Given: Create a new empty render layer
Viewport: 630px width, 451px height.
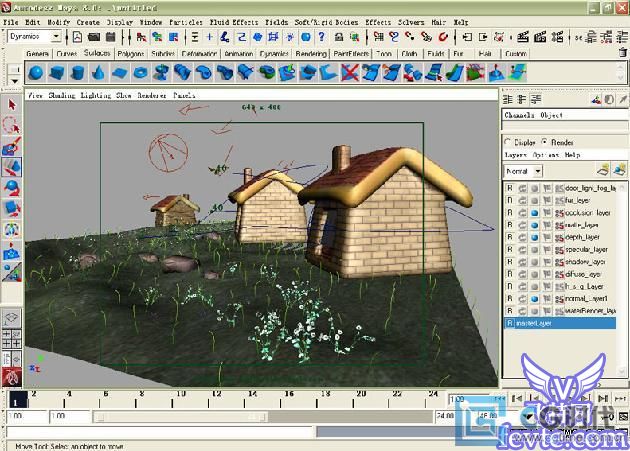Looking at the screenshot, I should click(603, 170).
